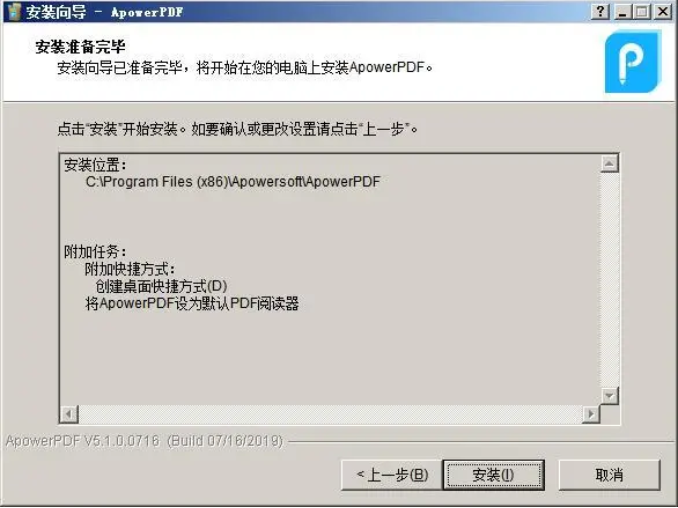Cancel setup with the 取消 button

(x=609, y=475)
